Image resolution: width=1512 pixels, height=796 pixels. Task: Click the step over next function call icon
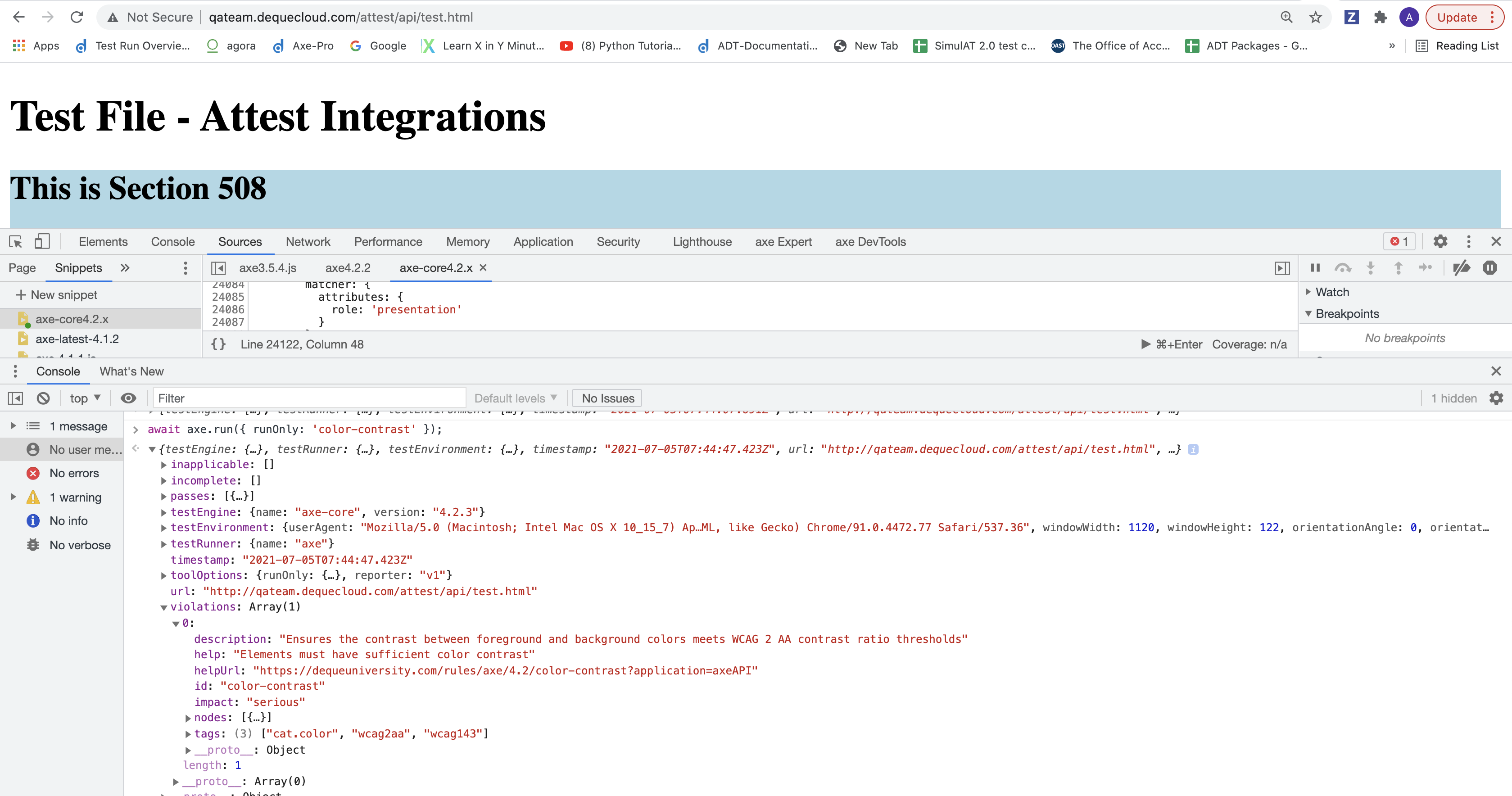pos(1343,268)
